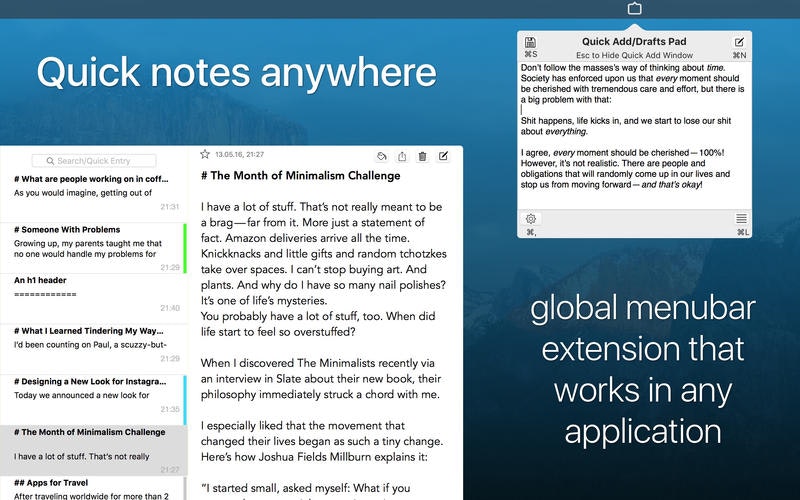The image size is (800, 500).
Task: Click the timestamp 21:31 in notes list
Action: point(169,207)
